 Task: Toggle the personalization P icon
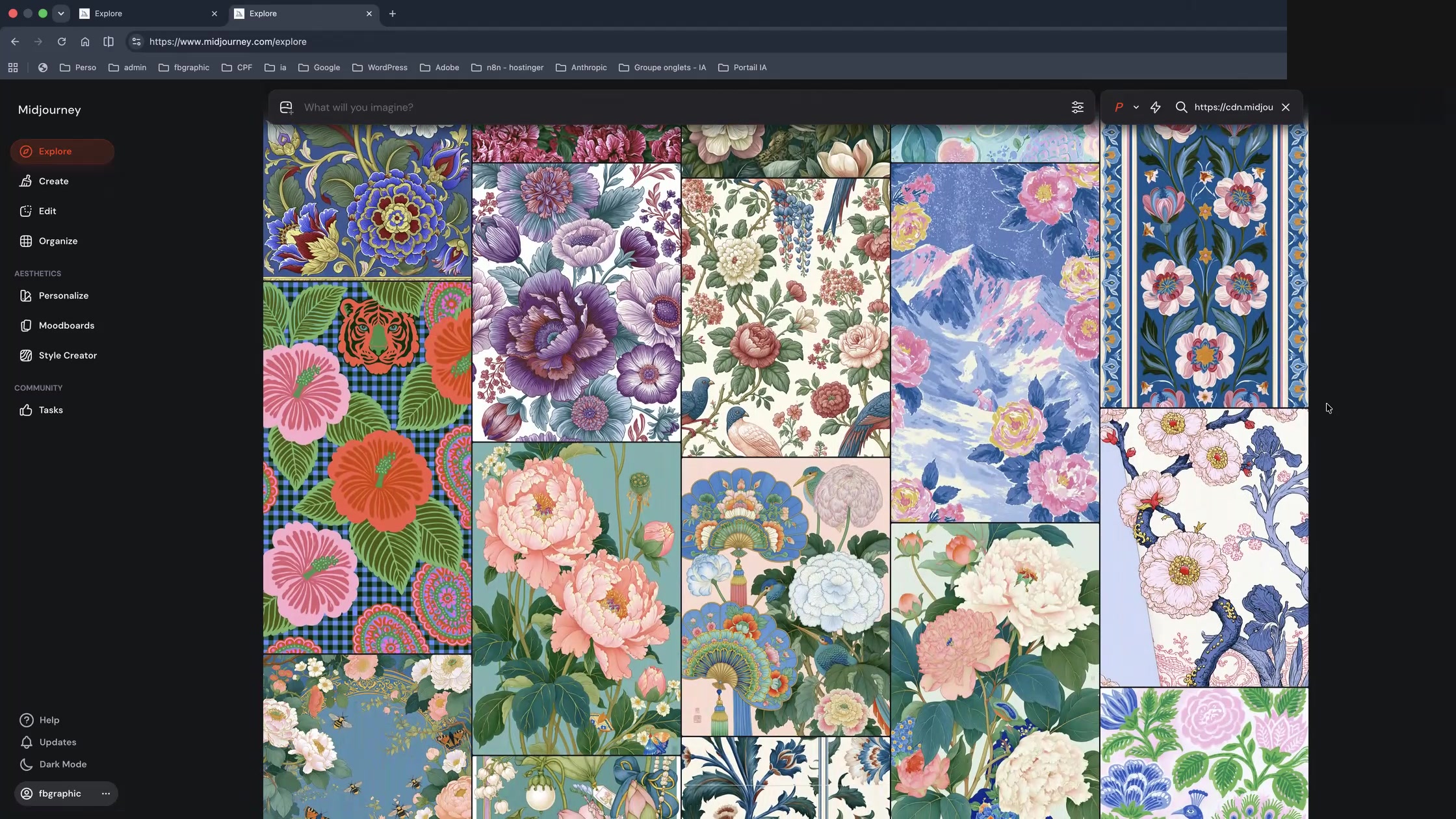pos(1119,107)
